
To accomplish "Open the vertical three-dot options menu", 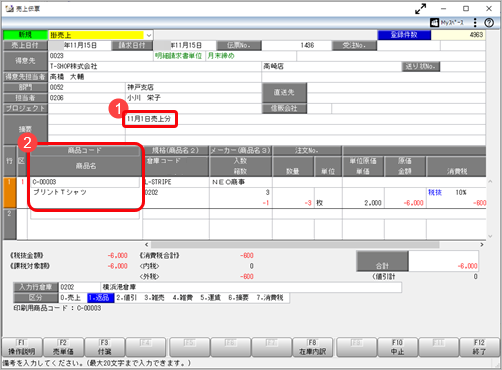I will point(475,23).
